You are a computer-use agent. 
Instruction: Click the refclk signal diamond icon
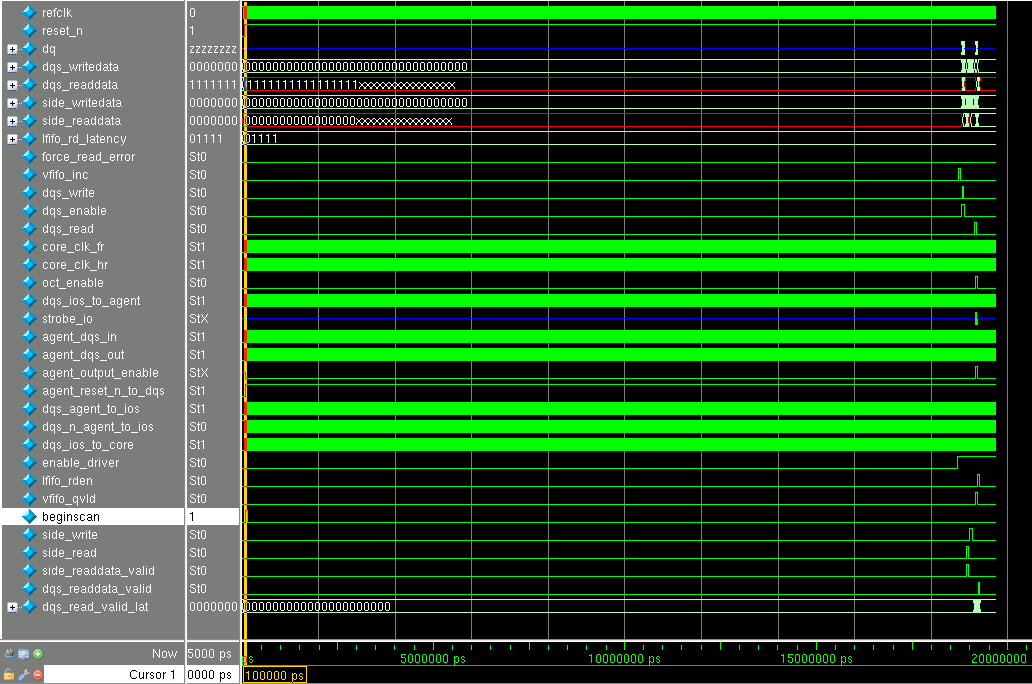coord(30,13)
